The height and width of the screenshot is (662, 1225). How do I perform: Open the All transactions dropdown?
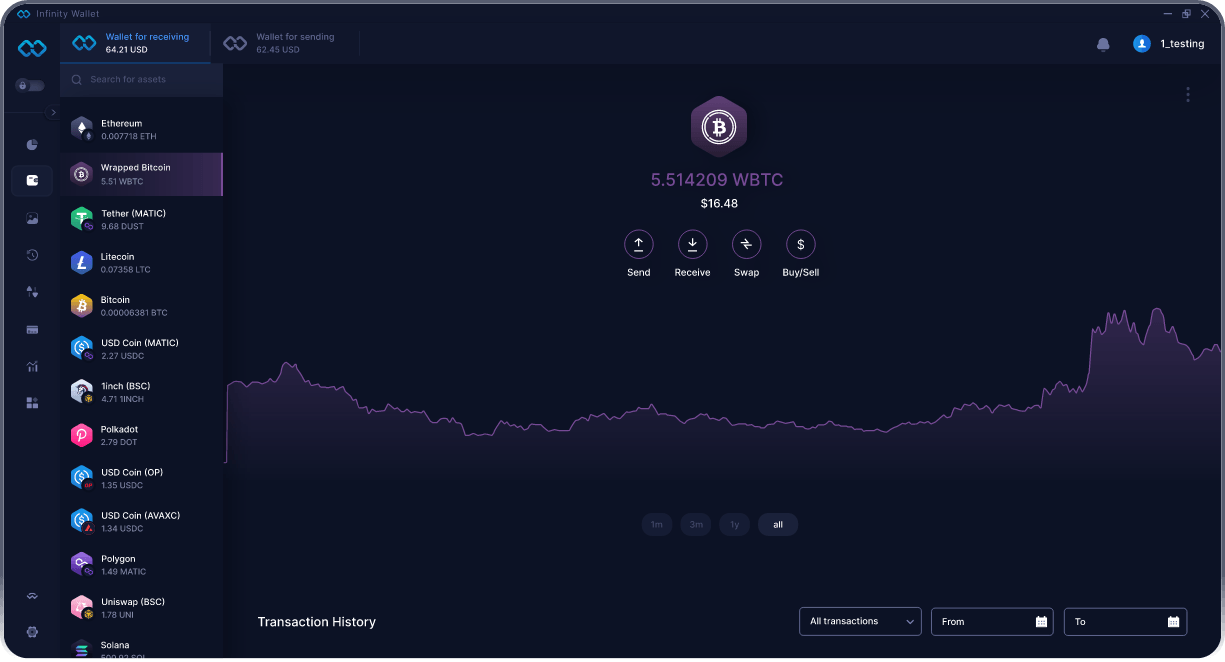[860, 621]
